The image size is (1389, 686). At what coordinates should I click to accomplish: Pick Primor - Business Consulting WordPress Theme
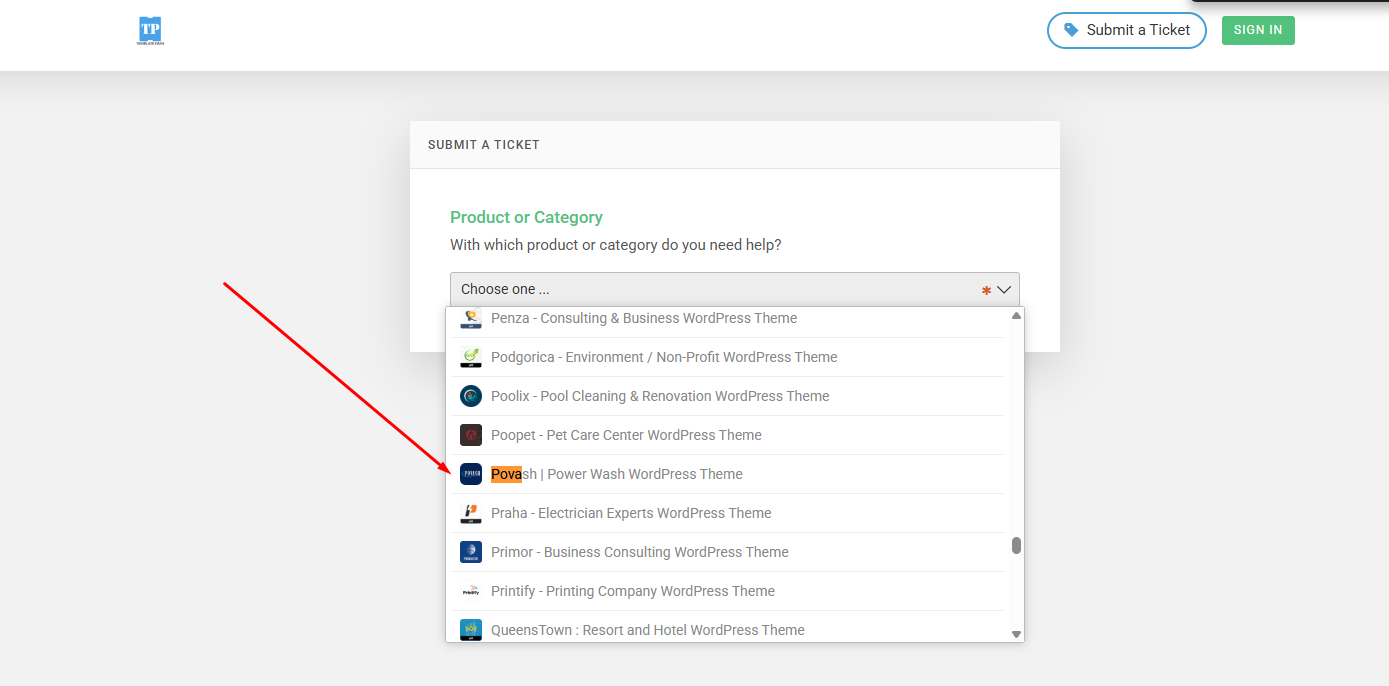(727, 552)
